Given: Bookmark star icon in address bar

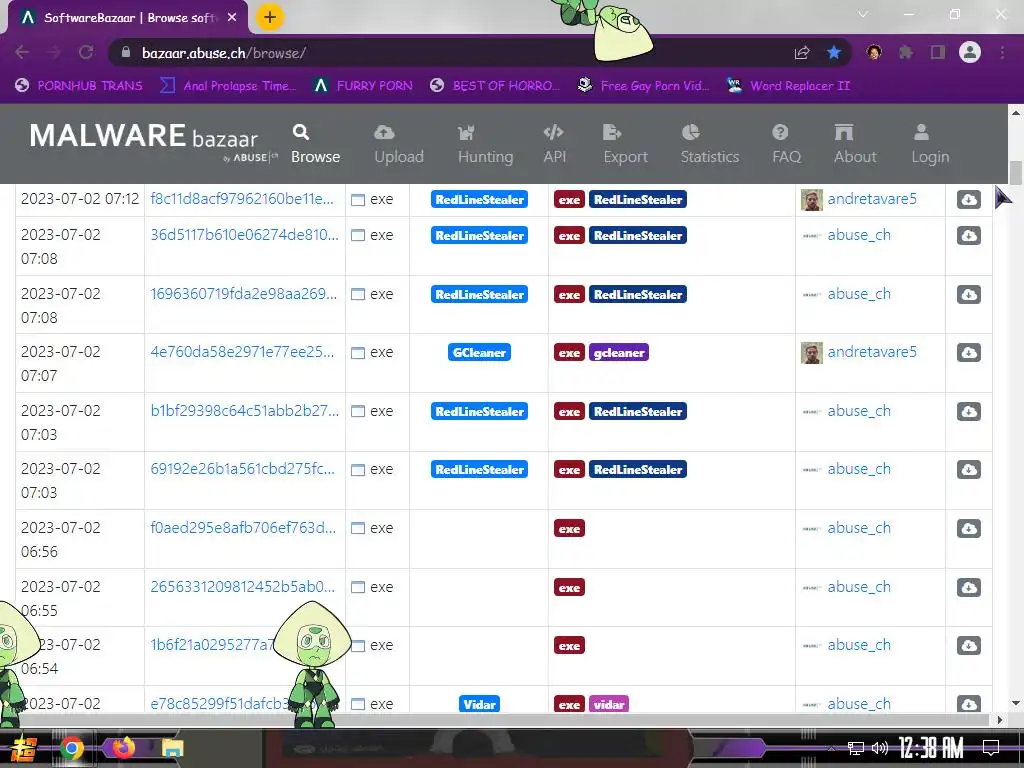Looking at the screenshot, I should [834, 52].
